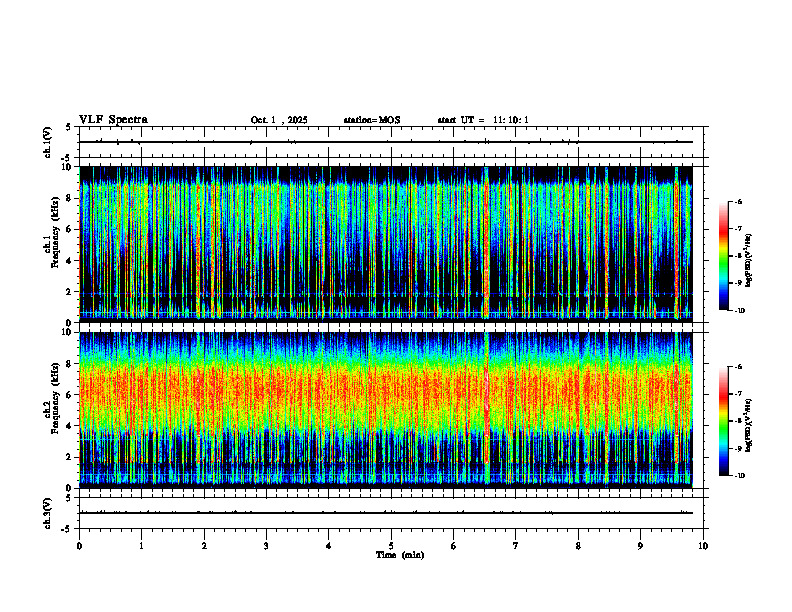Click time axis tick label "2"
The width and height of the screenshot is (792, 612).
[204, 546]
